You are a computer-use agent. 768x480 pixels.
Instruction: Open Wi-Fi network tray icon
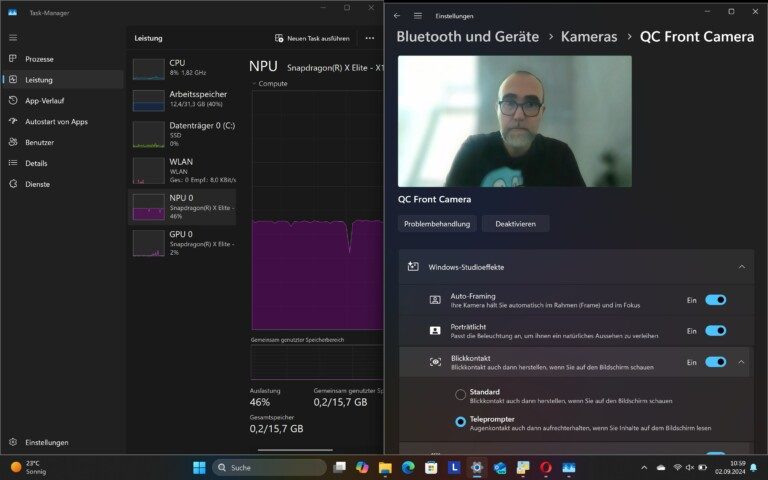(678, 468)
